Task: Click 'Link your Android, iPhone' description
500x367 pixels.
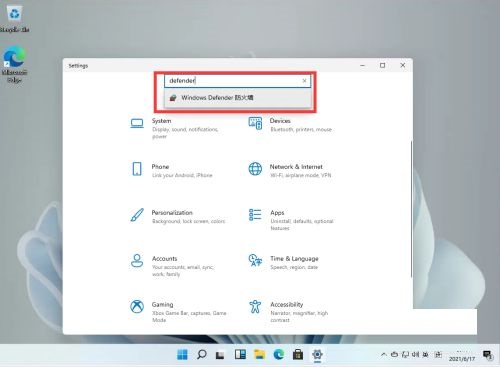Action: [182, 175]
